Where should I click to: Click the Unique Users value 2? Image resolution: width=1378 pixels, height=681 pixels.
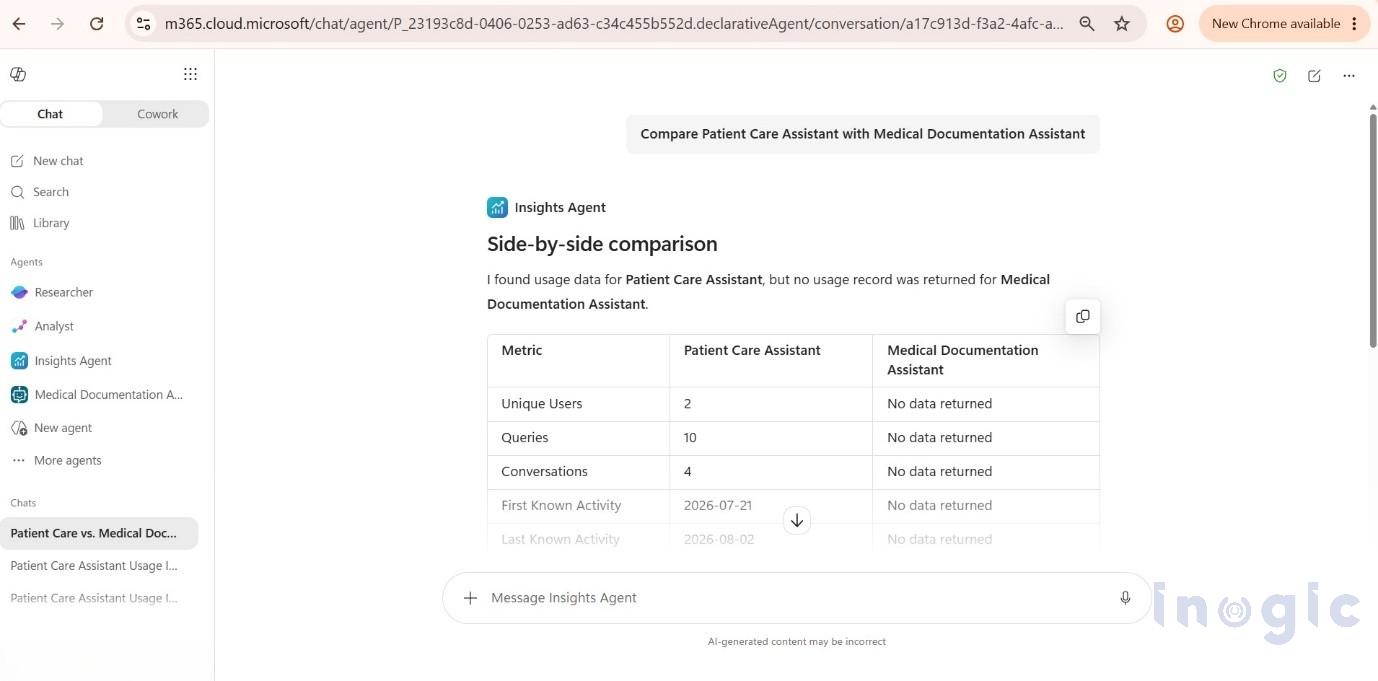(x=688, y=404)
